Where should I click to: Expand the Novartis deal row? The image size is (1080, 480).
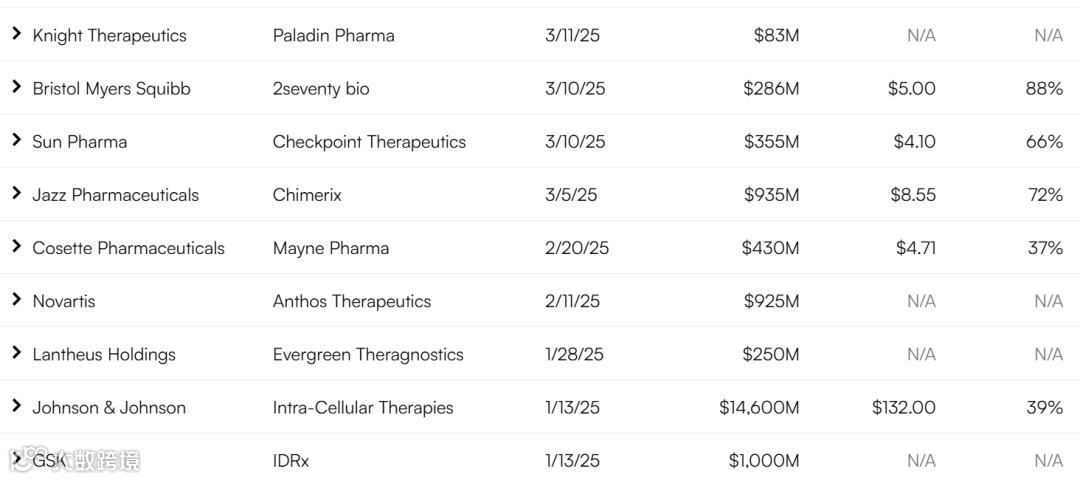(16, 299)
